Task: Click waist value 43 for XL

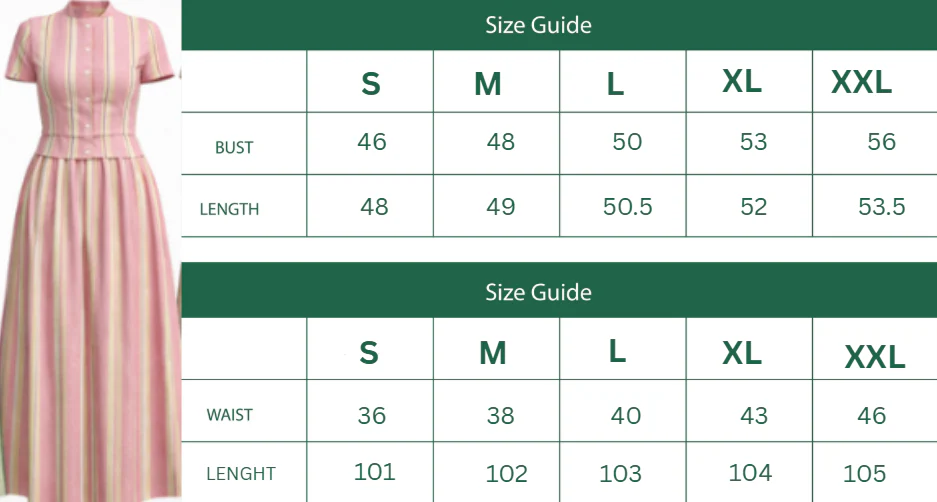Action: [754, 415]
